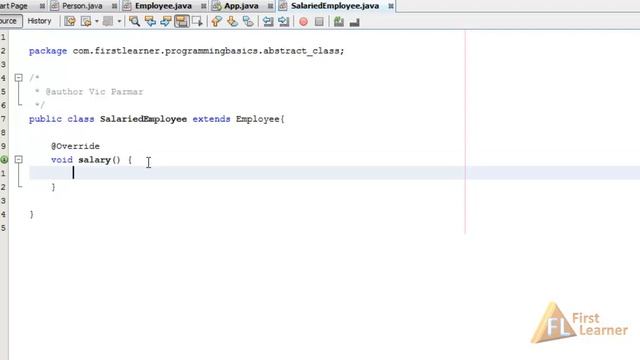This screenshot has width=640, height=360.
Task: Click the Uncomment code icon
Action: click(x=354, y=22)
